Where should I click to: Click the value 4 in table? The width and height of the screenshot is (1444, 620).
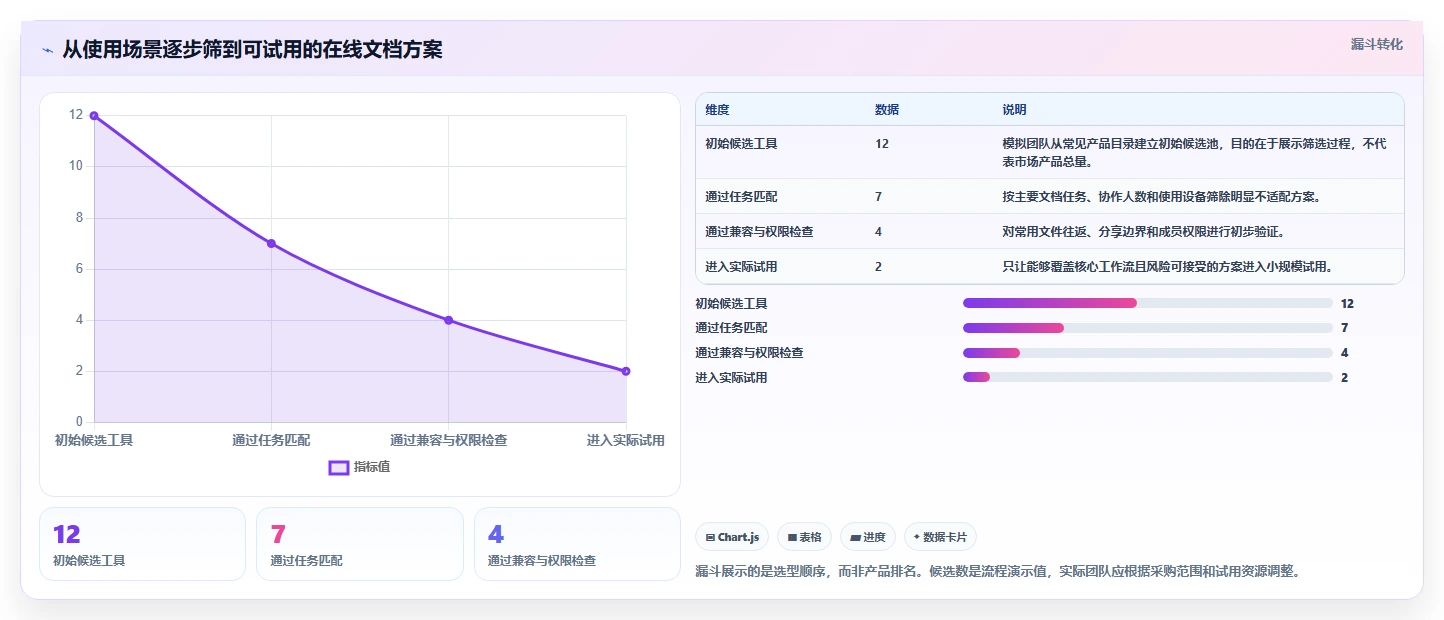tap(878, 232)
